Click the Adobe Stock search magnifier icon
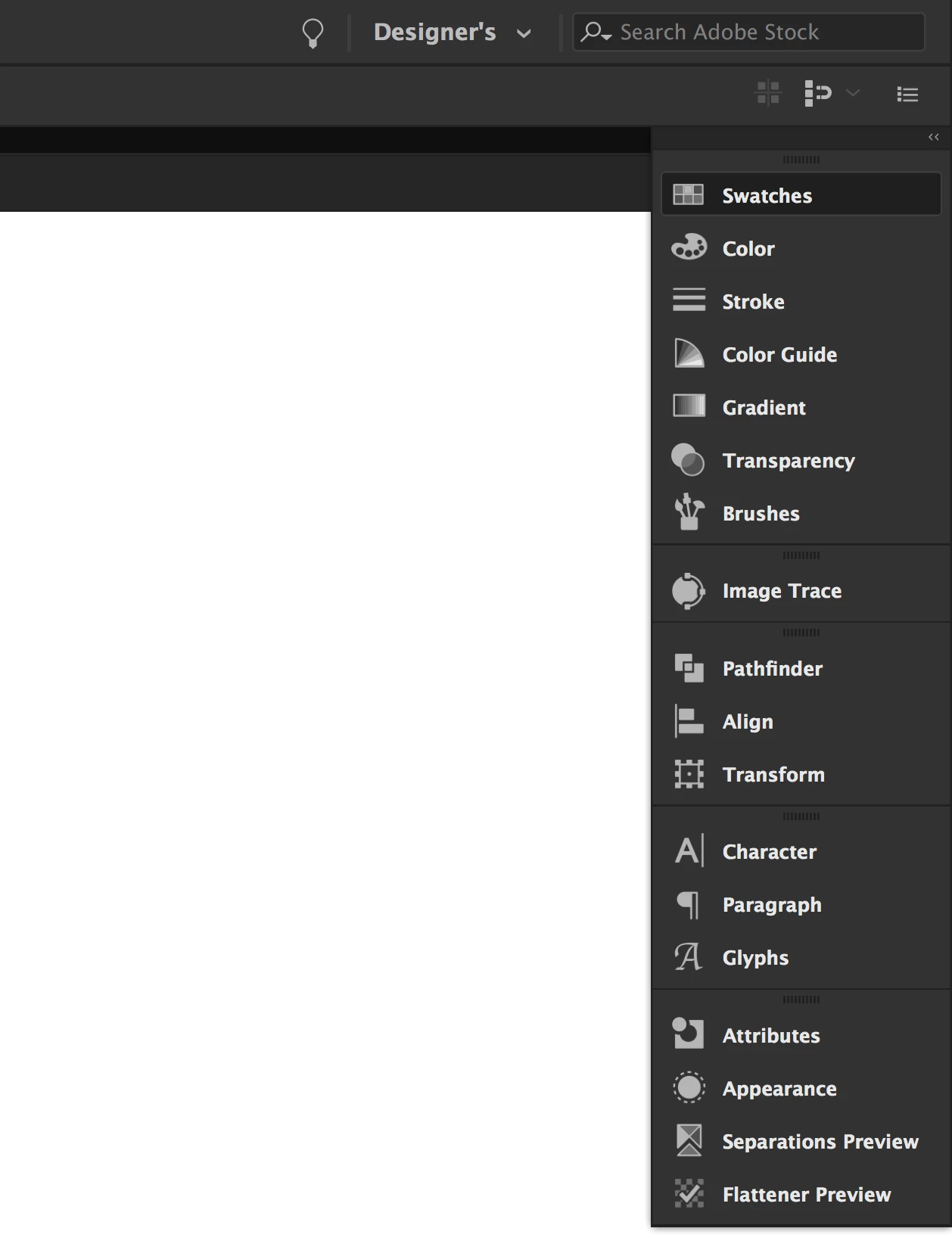 596,32
